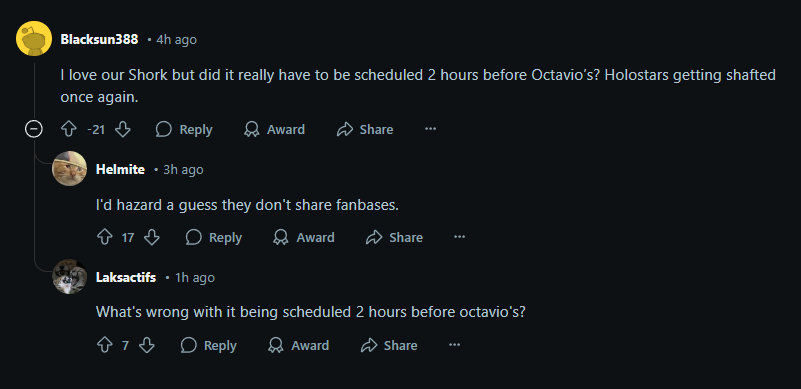Reply to Blacksun388's comment
This screenshot has width=801, height=389.
(x=184, y=130)
